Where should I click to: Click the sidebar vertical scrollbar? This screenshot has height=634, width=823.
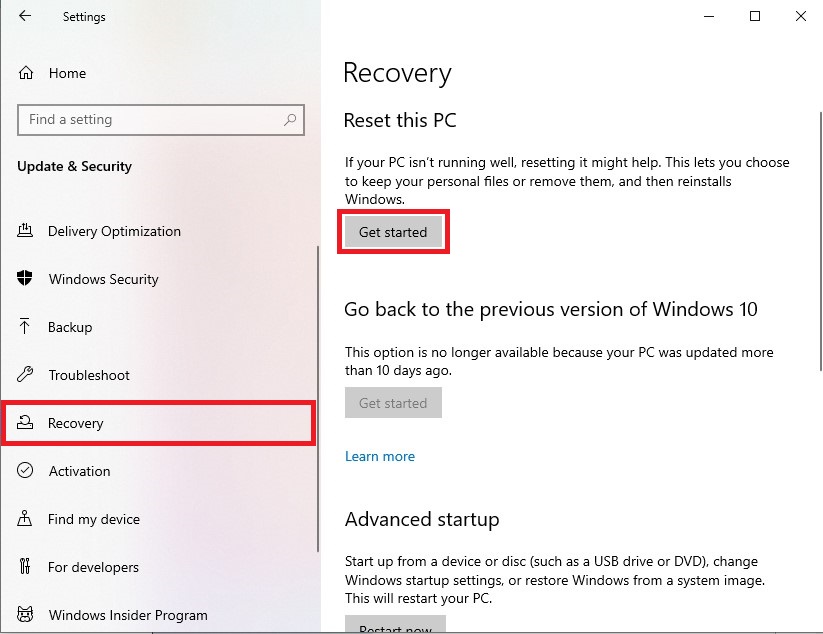tap(318, 399)
